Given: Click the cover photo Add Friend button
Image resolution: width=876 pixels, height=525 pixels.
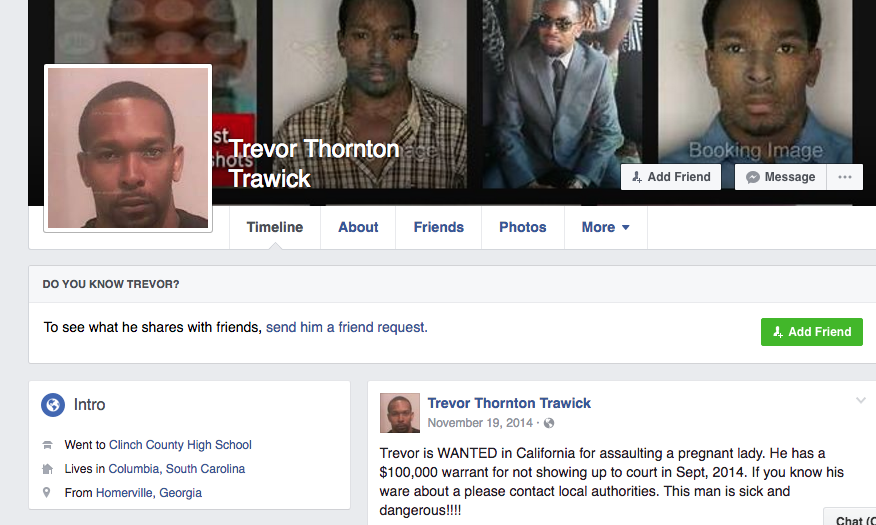Looking at the screenshot, I should point(671,177).
